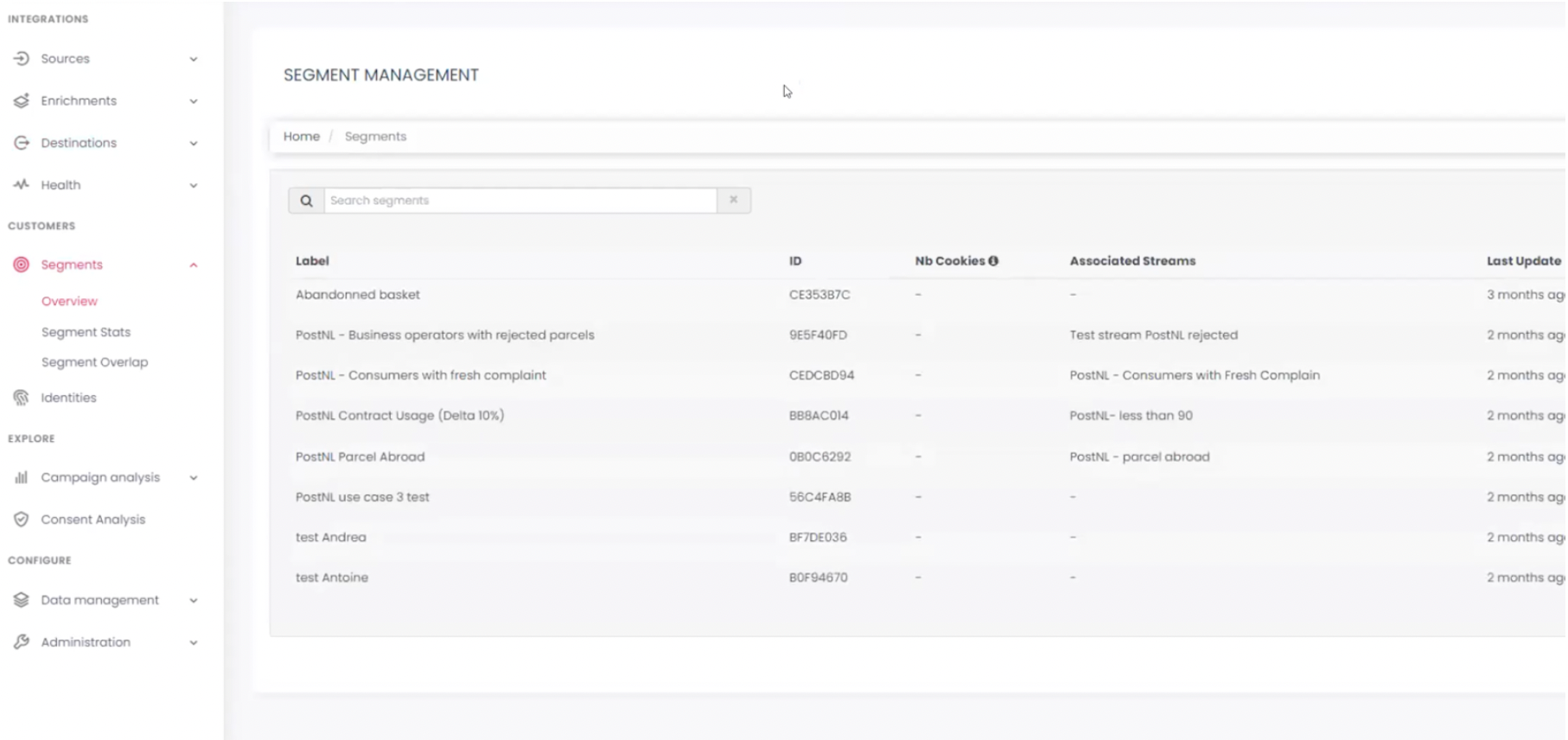Click the Health pulse icon
Viewport: 1568px width, 740px height.
22,184
